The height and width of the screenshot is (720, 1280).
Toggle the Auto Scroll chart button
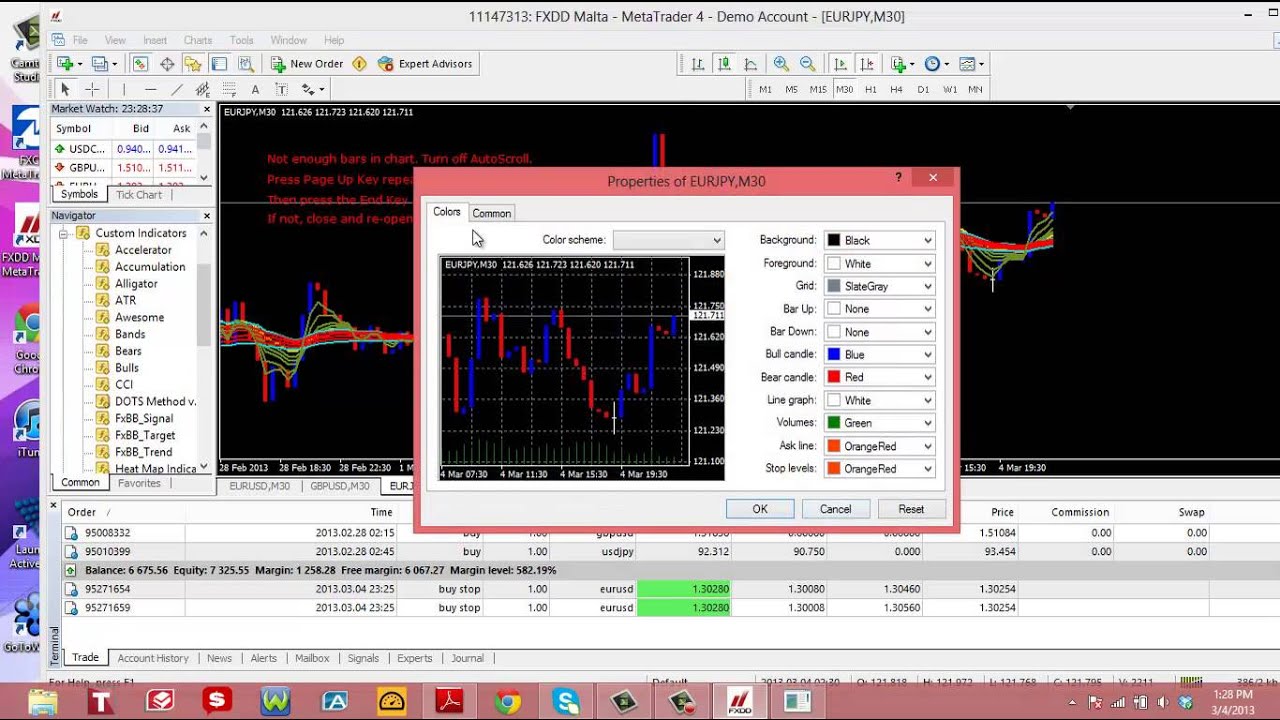[840, 64]
